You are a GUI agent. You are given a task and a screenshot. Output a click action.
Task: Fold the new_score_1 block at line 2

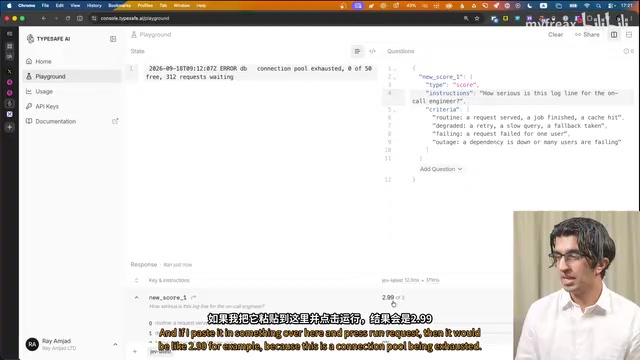tap(395, 78)
